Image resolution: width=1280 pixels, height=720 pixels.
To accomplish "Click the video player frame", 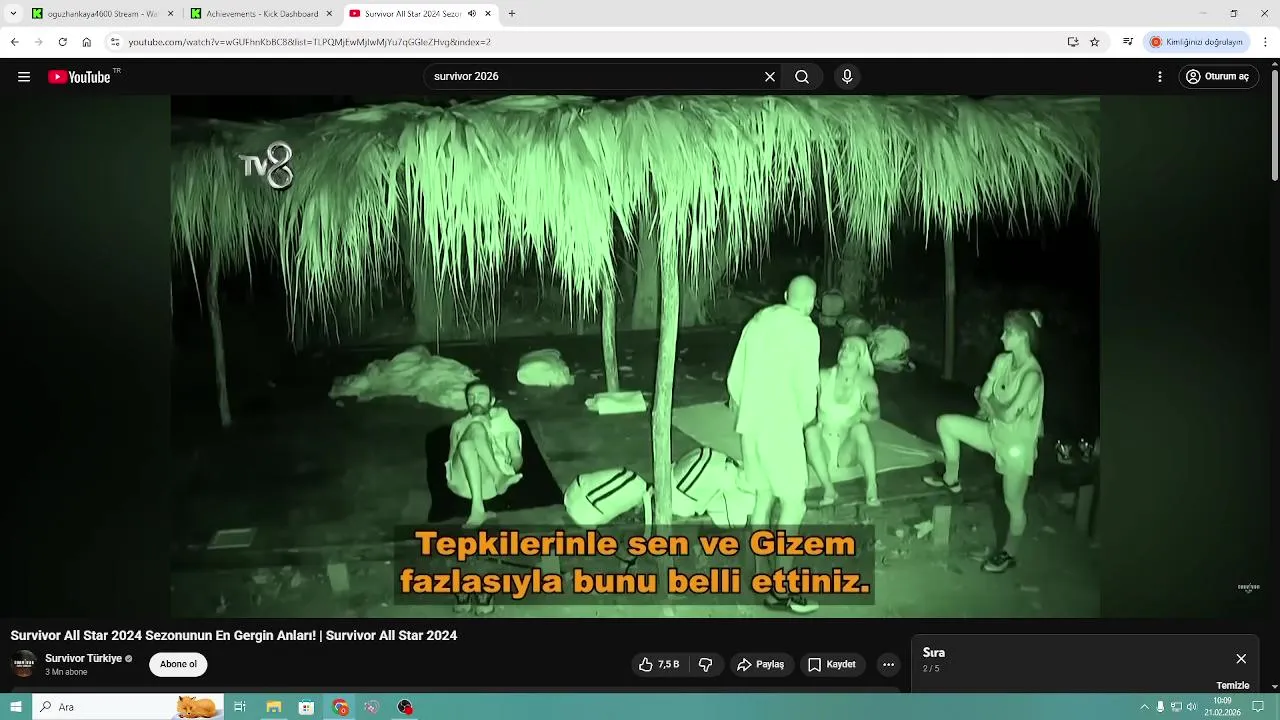I will click(x=635, y=356).
